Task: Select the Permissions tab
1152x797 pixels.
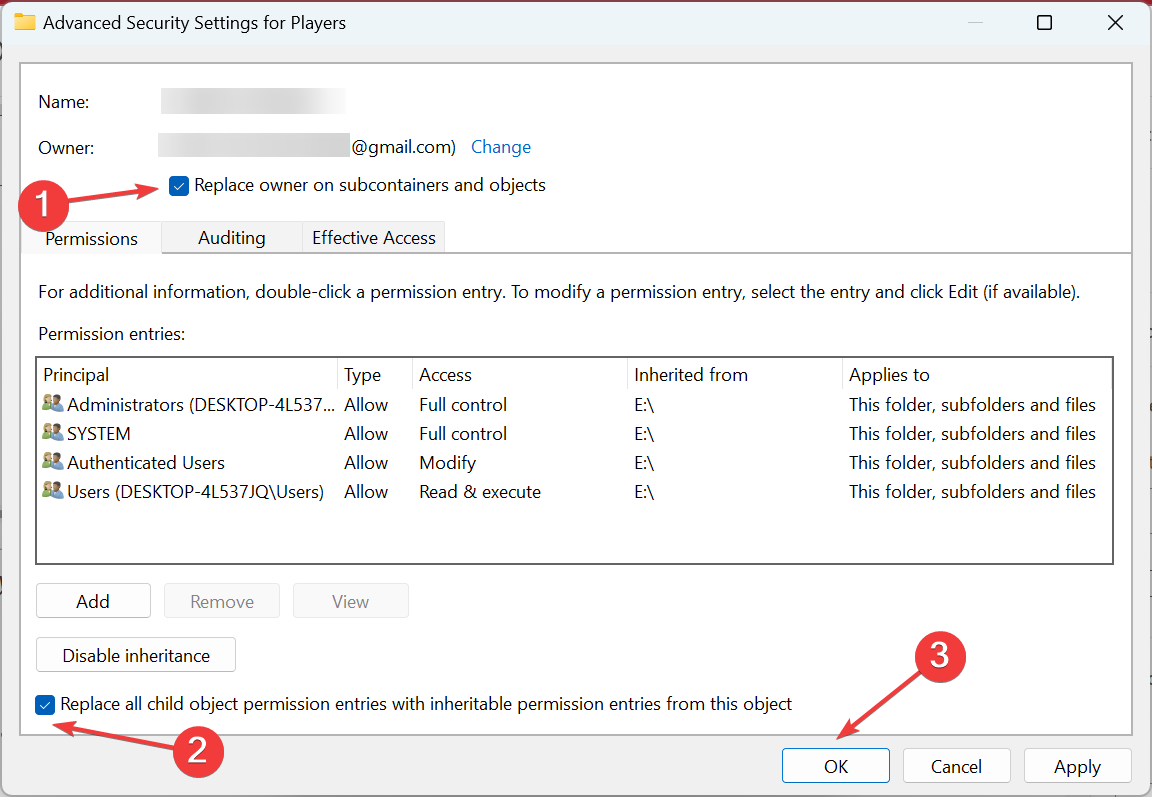Action: [91, 239]
